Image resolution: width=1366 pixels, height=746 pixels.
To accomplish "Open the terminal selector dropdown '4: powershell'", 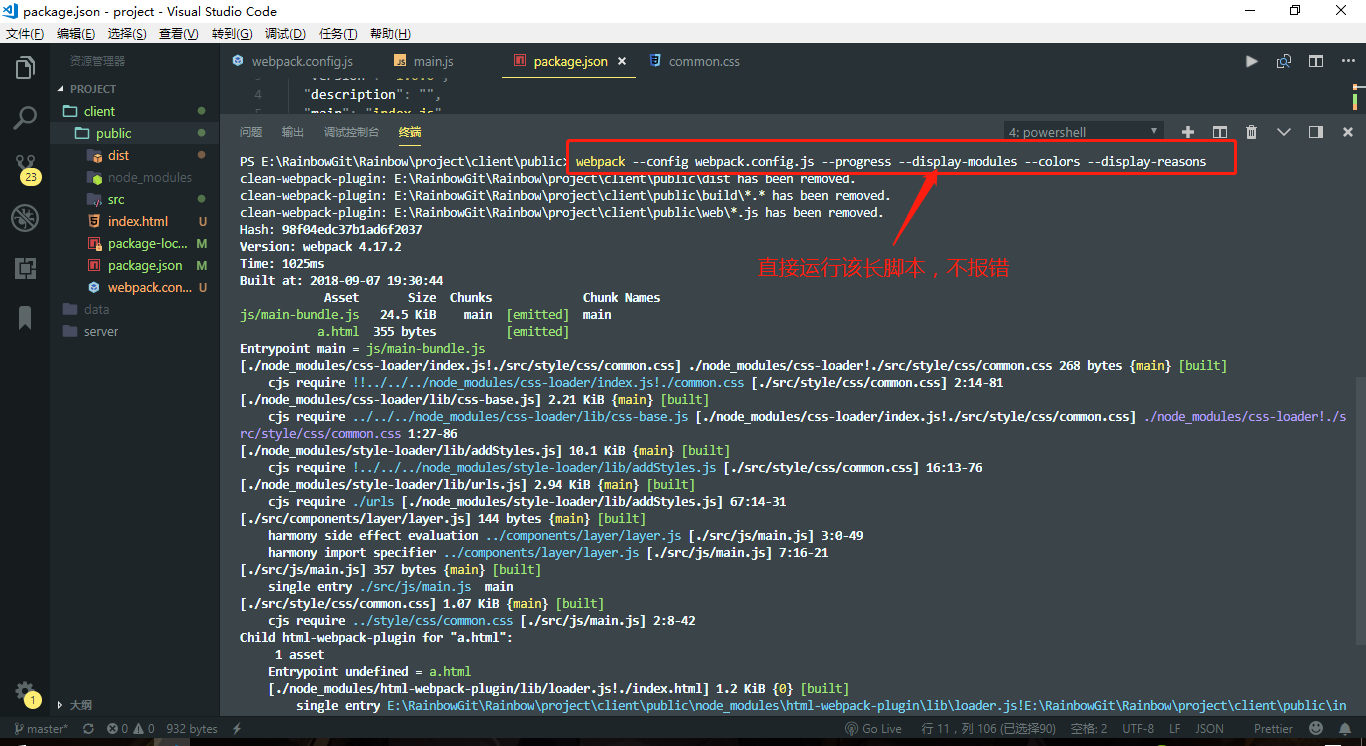I will (1083, 132).
